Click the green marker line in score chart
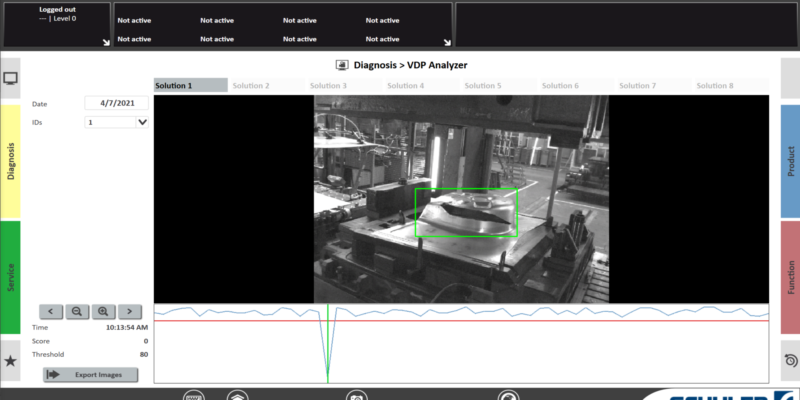800x400 pixels. tap(328, 340)
